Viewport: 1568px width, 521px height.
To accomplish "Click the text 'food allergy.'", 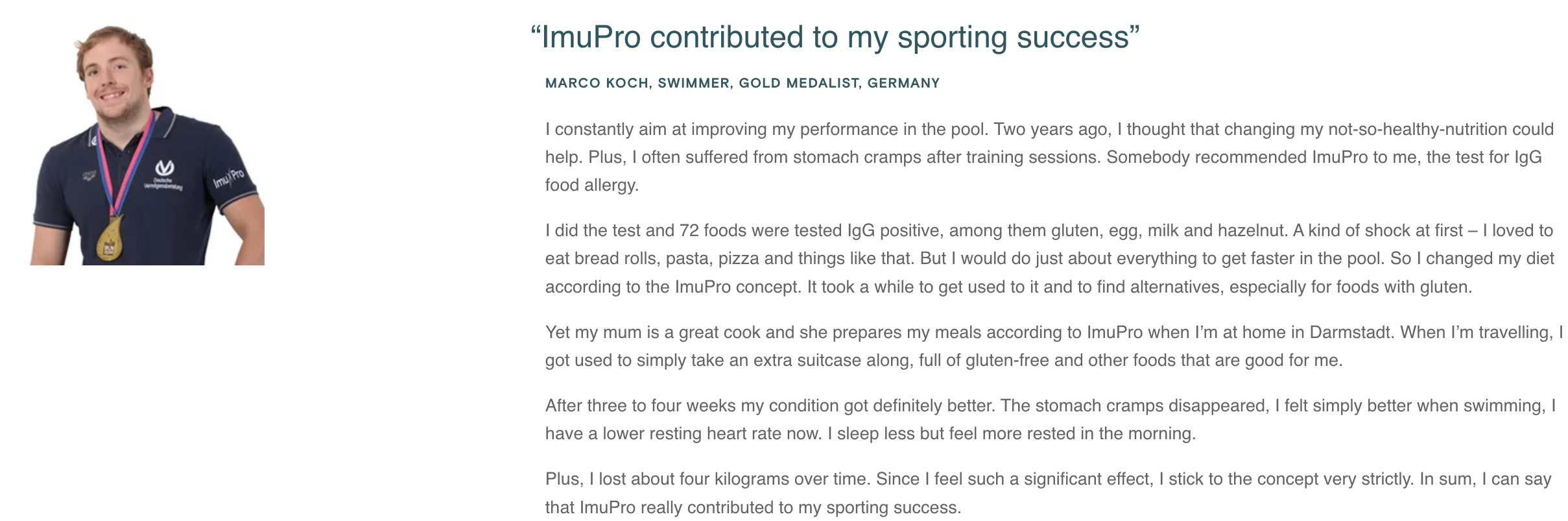I will (591, 185).
